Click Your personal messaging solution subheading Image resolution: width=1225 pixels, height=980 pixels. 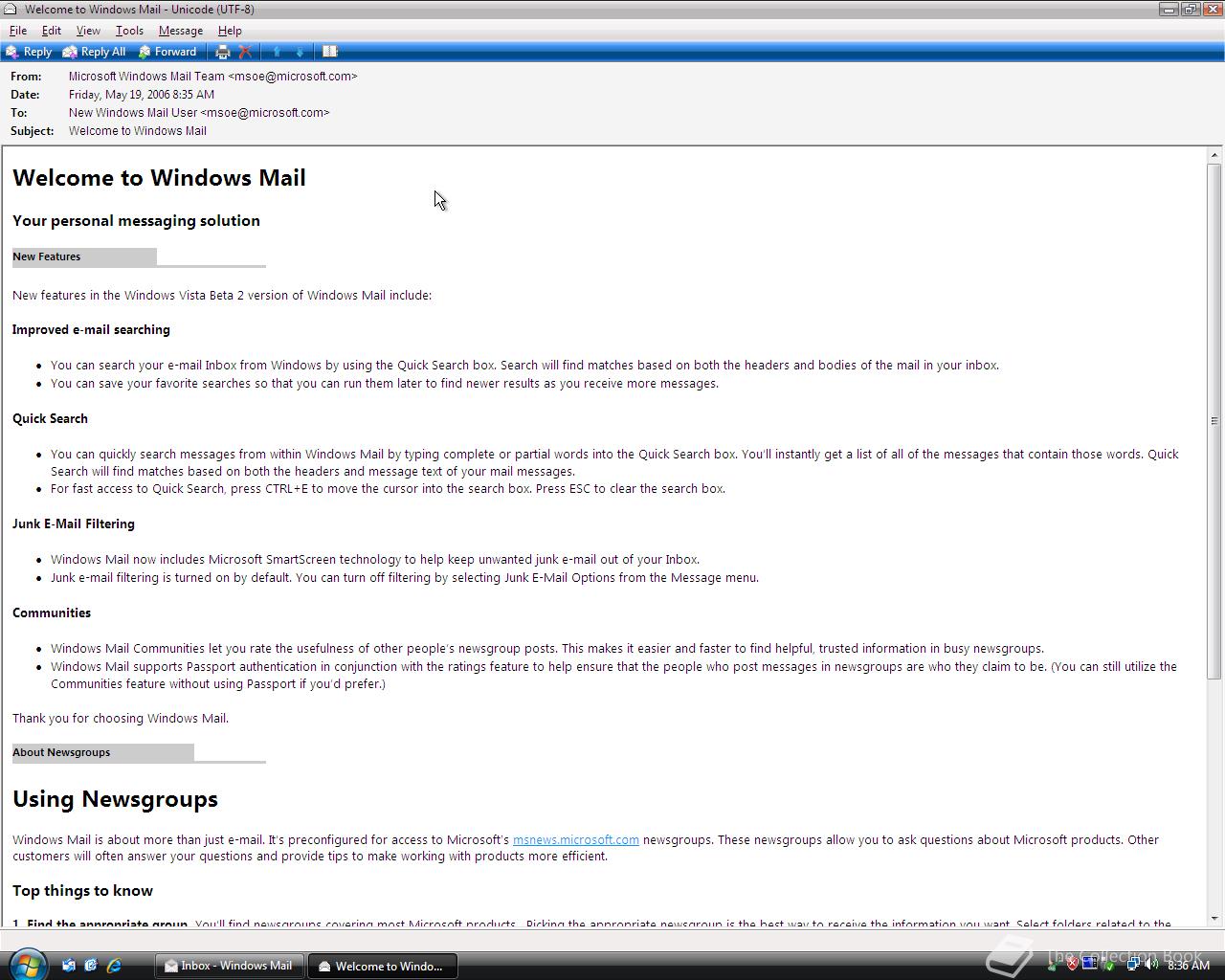[136, 221]
